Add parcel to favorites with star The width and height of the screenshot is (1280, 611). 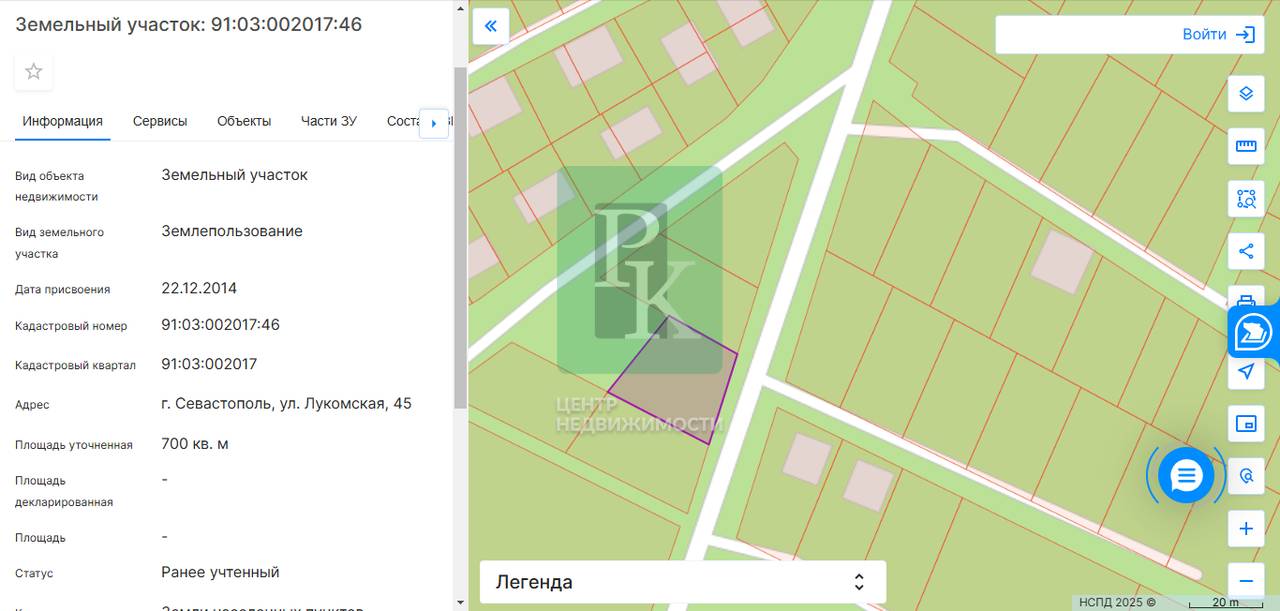click(x=34, y=72)
